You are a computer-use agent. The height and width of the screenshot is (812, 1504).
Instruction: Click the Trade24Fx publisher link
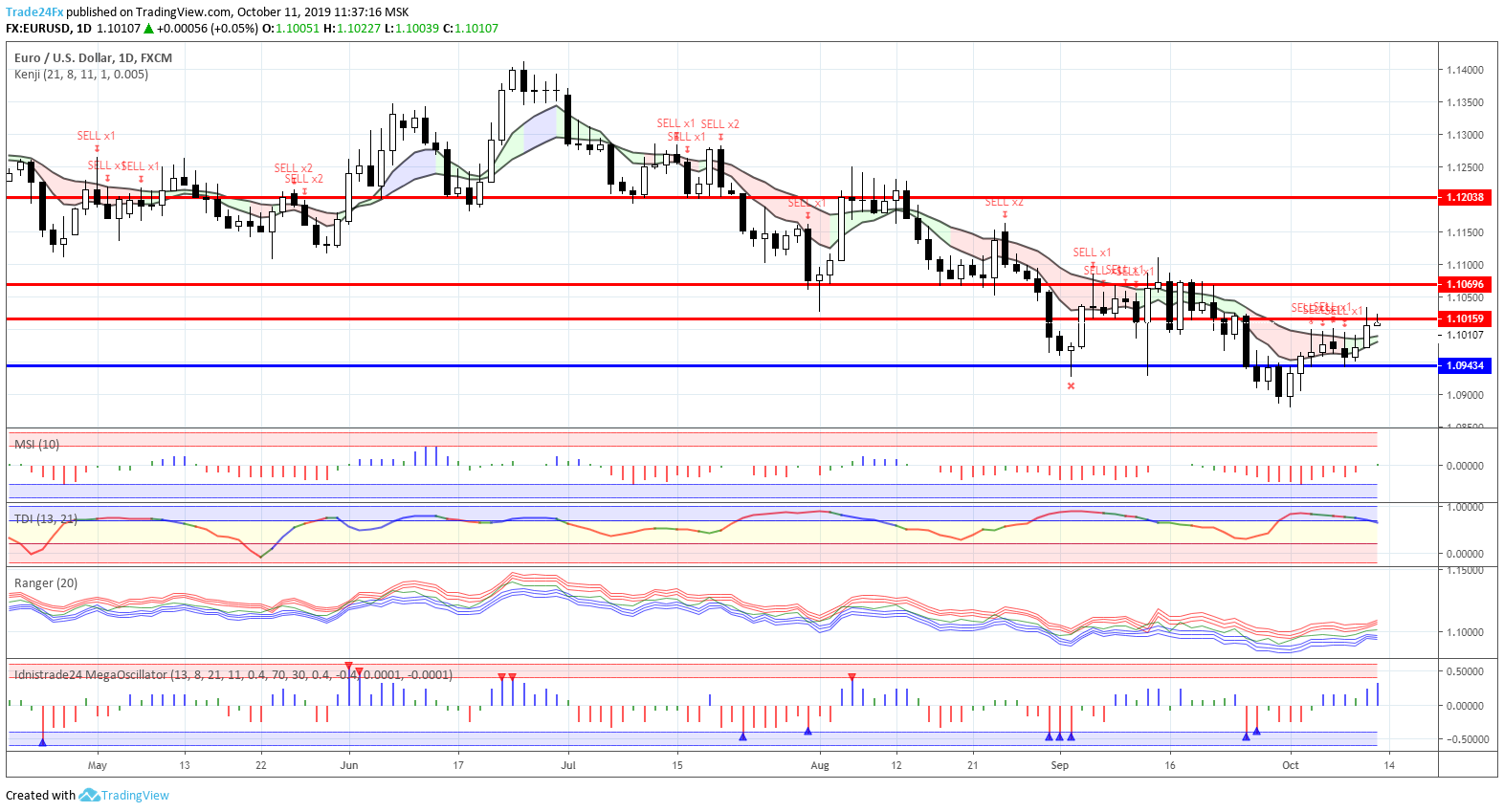[34, 12]
